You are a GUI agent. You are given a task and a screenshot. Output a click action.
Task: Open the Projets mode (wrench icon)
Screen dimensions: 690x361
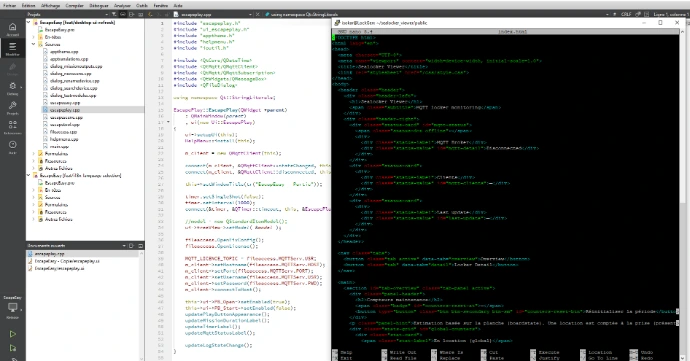(x=12, y=108)
